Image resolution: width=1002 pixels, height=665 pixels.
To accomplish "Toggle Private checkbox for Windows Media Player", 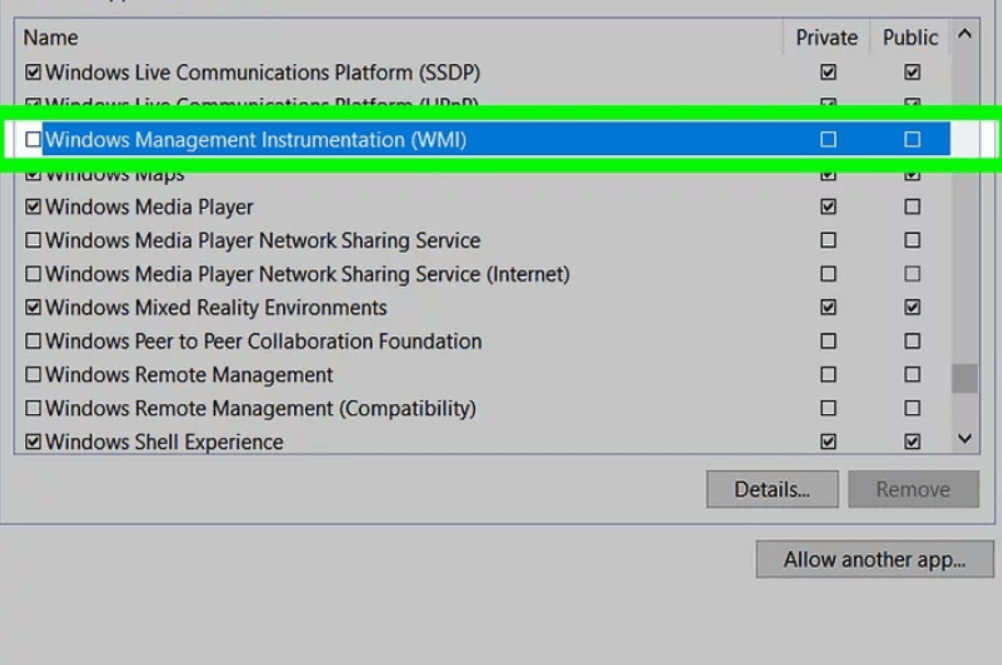I will coord(828,207).
